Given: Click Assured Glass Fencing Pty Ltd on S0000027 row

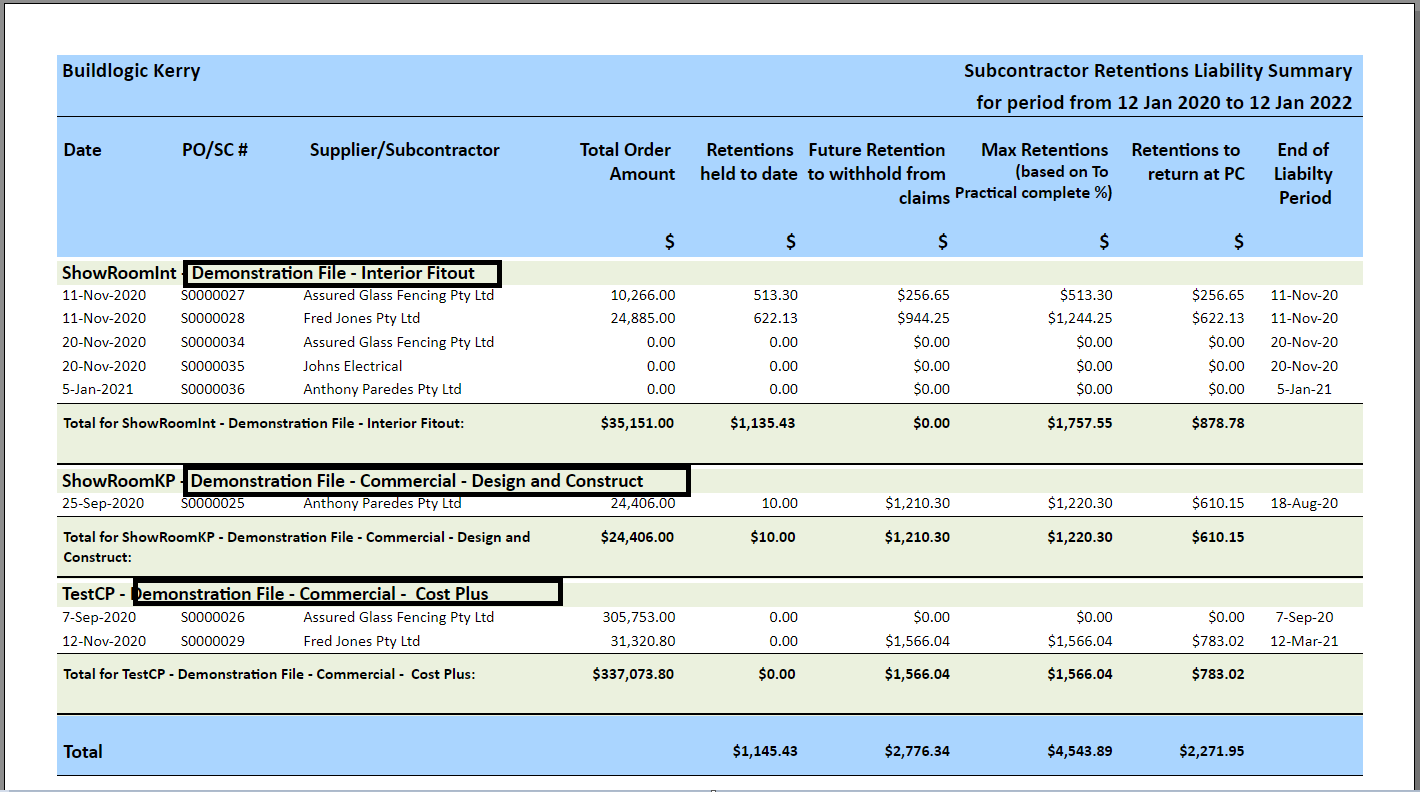Looking at the screenshot, I should pyautogui.click(x=399, y=295).
